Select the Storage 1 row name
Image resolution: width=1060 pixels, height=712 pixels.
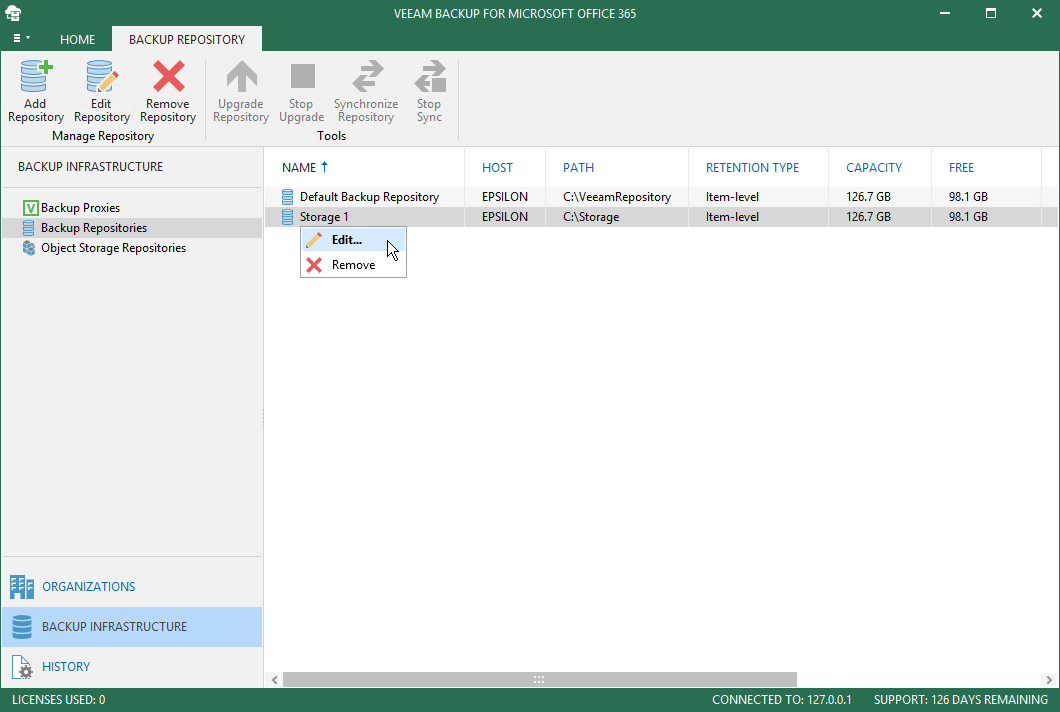[x=324, y=217]
